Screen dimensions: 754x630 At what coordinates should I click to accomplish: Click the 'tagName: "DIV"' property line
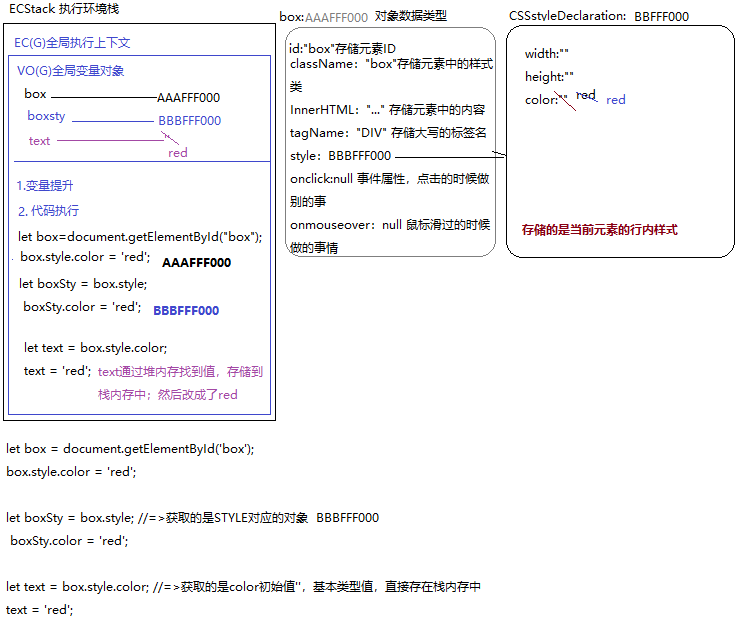point(388,133)
